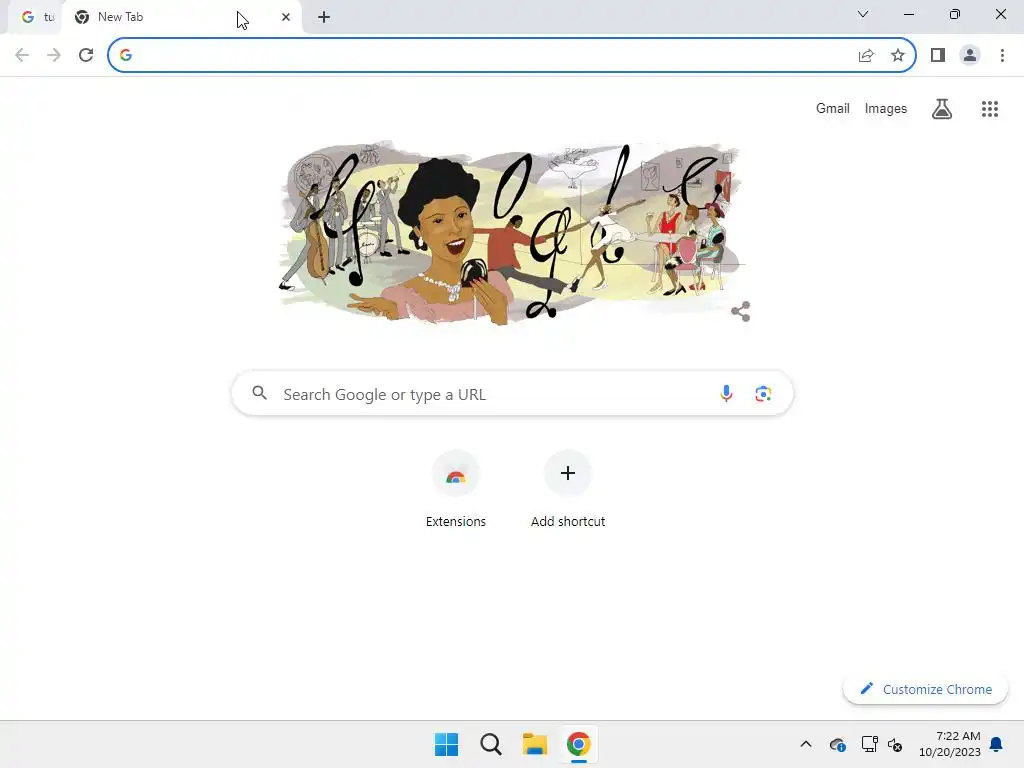
Task: Show hidden system tray icons
Action: point(806,744)
